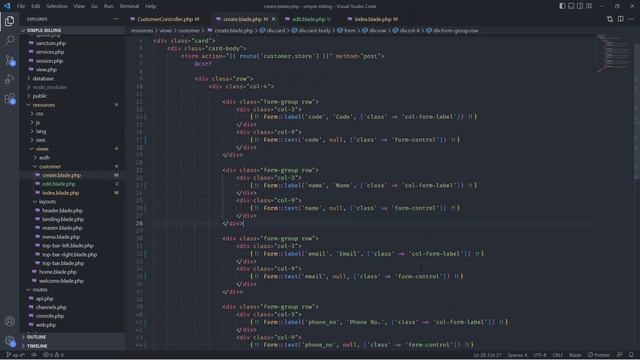This screenshot has width=640, height=360.
Task: Open the Accounts menu icon
Action: tap(9, 321)
